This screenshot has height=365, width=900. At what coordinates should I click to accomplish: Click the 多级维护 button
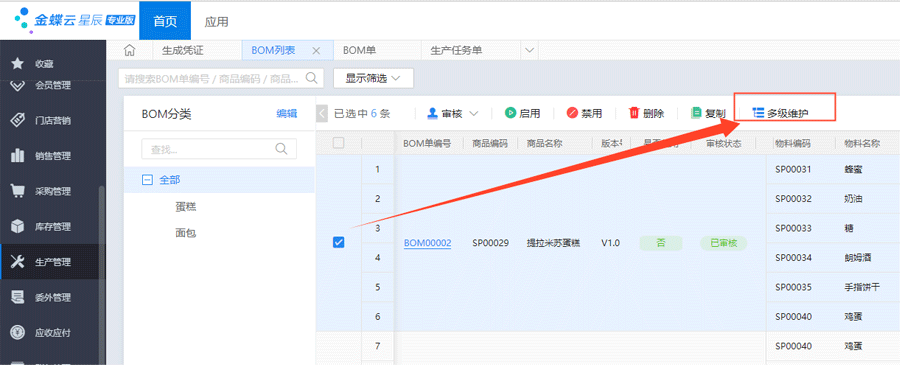coord(780,113)
